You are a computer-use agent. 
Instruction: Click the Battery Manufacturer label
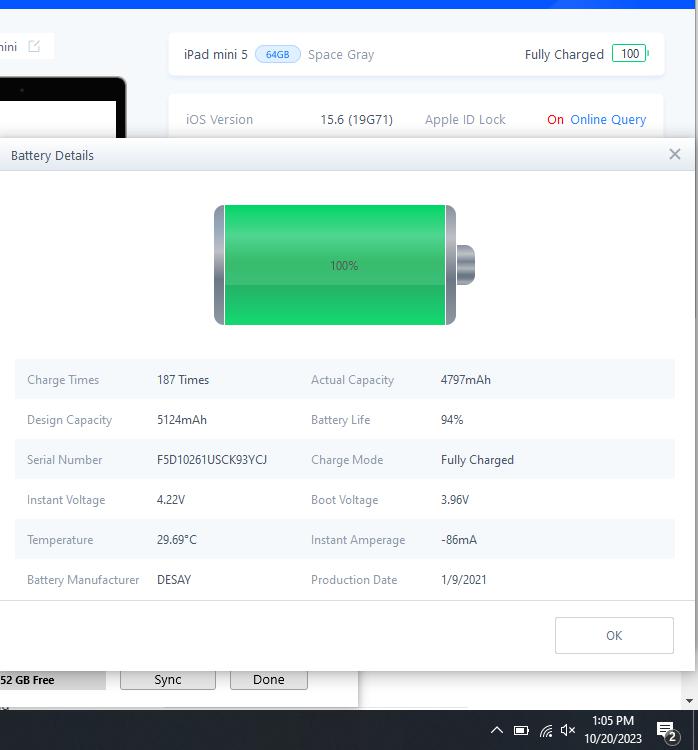(83, 580)
